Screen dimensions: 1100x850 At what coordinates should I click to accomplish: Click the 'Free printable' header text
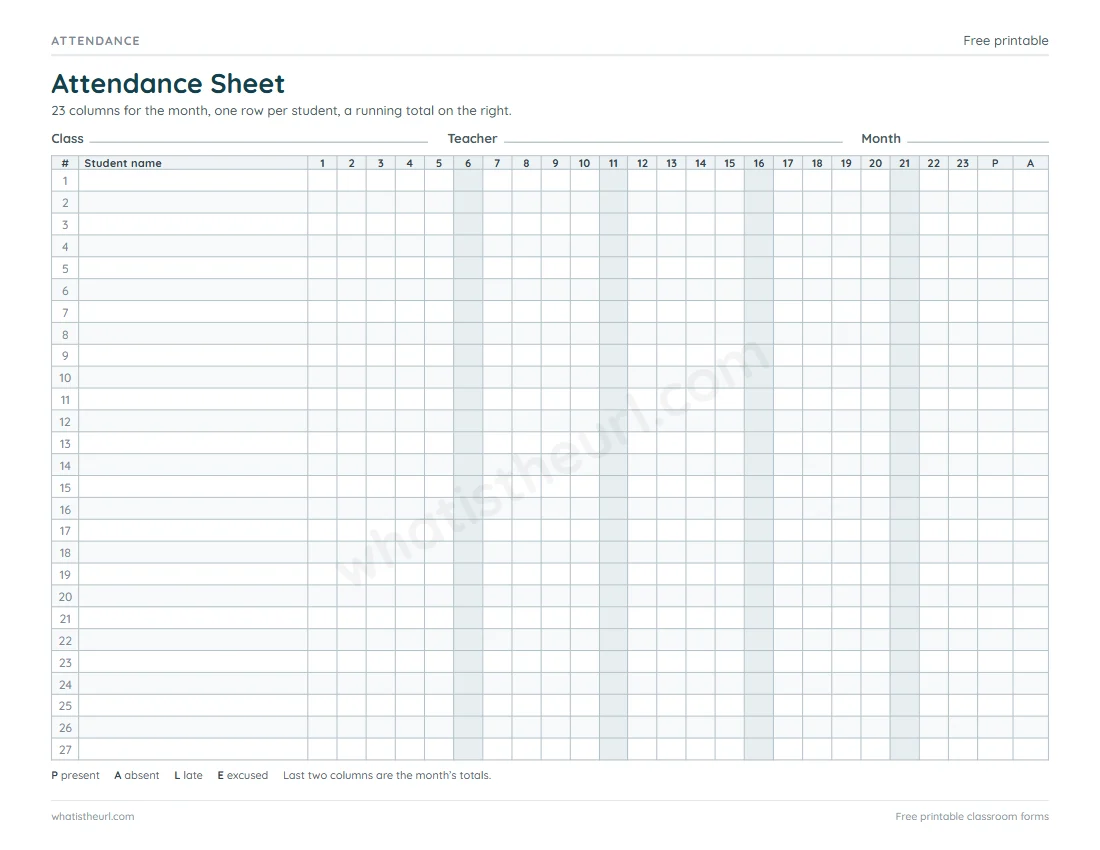(1005, 41)
